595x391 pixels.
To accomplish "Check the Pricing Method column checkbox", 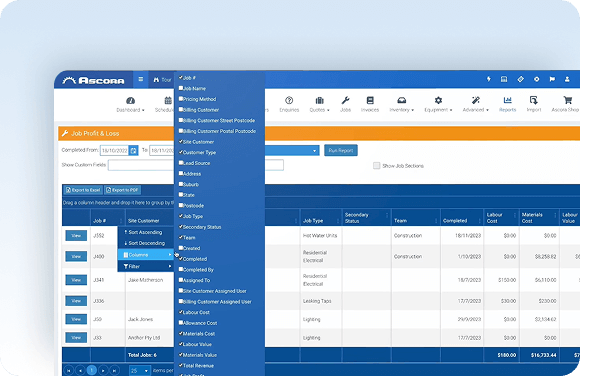I will pos(181,98).
